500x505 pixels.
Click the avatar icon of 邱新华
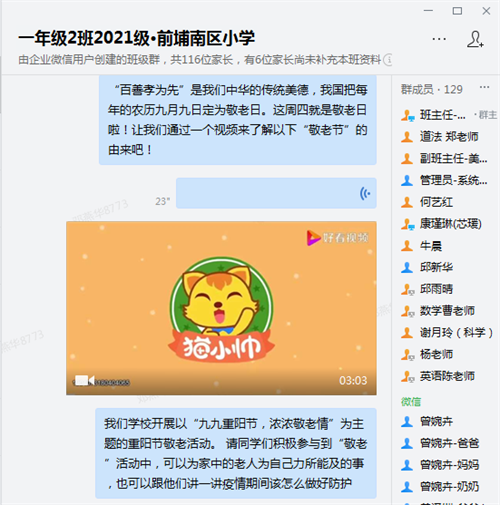(x=407, y=267)
